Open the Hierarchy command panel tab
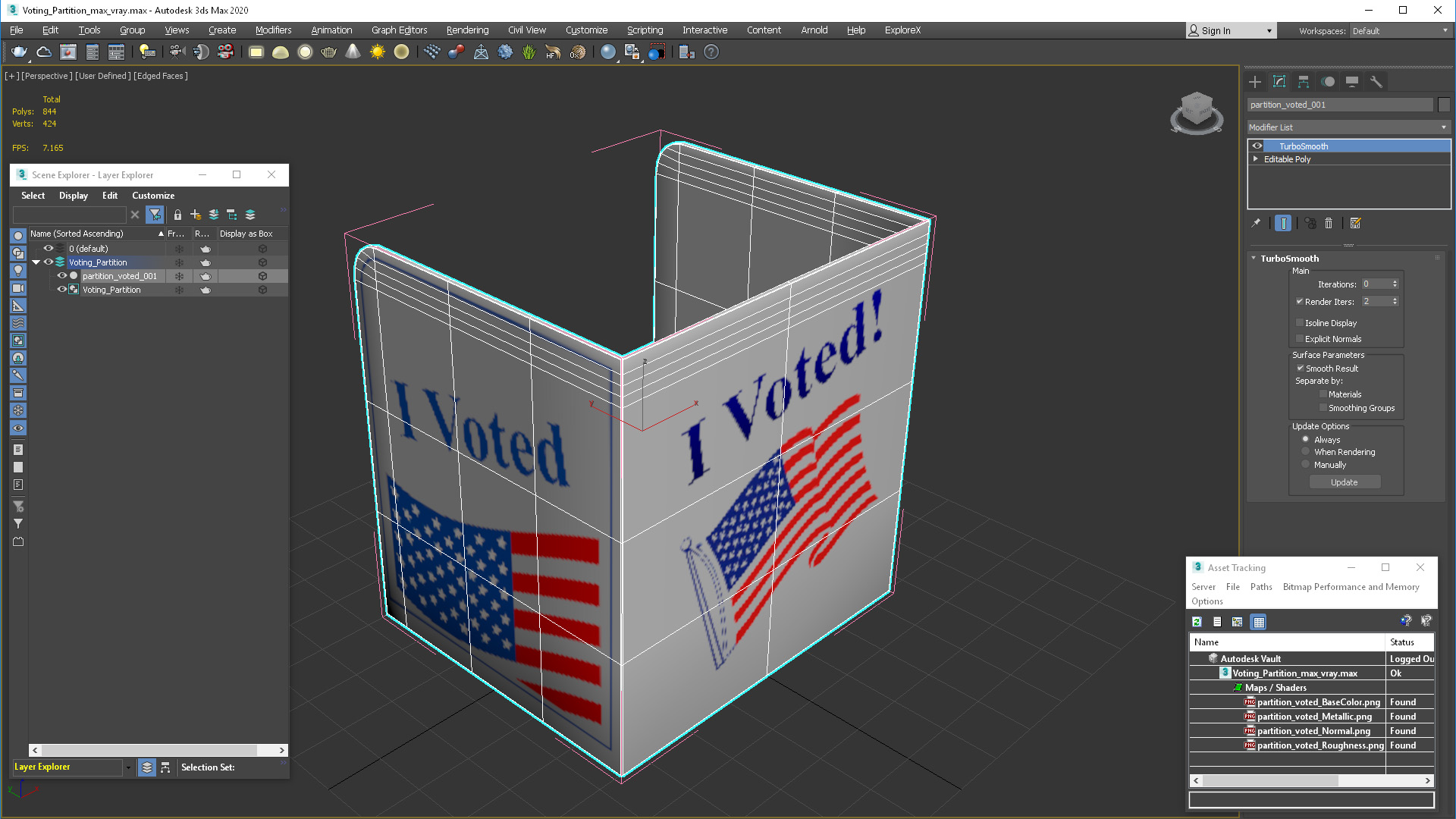Image resolution: width=1456 pixels, height=819 pixels. [1304, 82]
